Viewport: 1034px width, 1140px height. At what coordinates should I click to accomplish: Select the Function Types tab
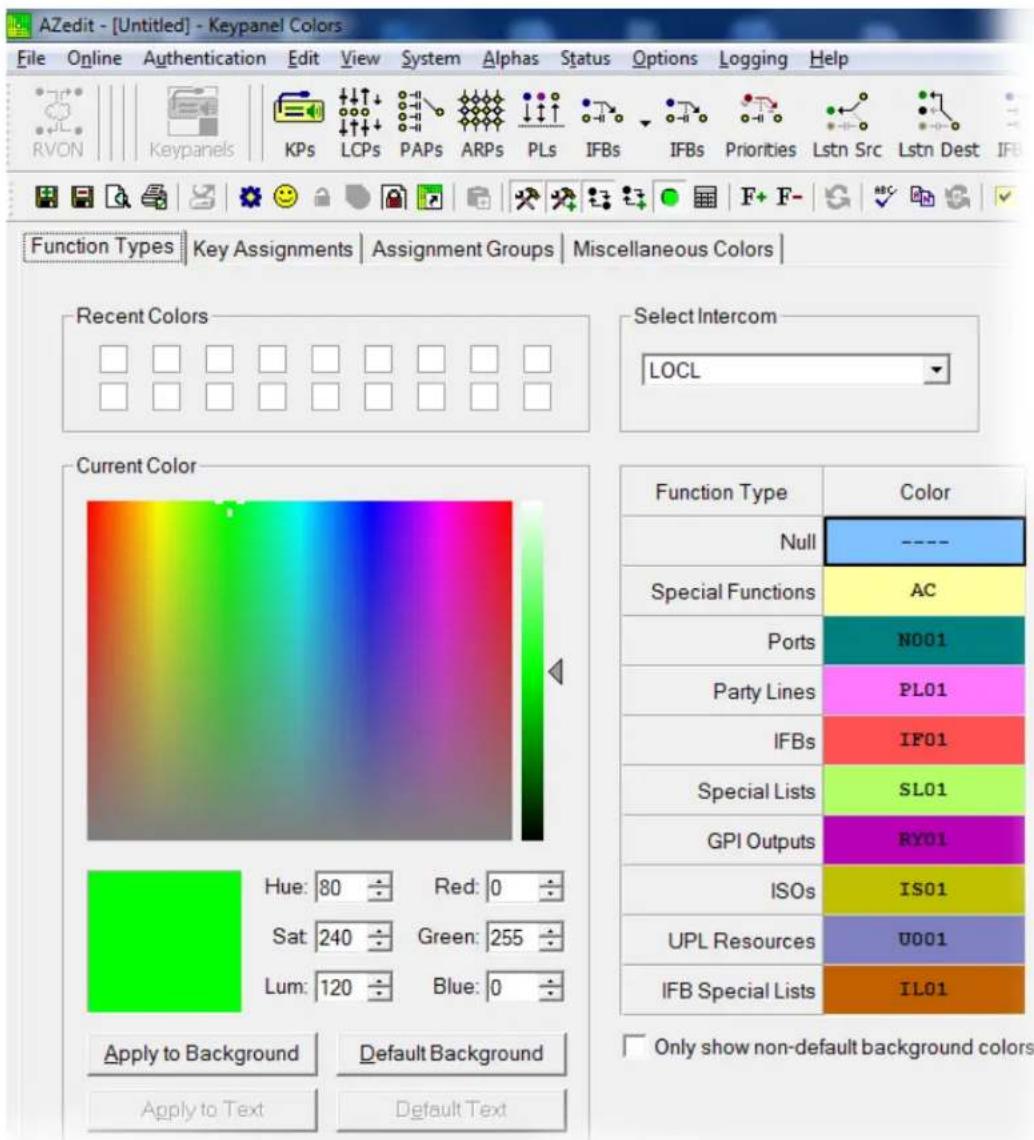point(103,246)
